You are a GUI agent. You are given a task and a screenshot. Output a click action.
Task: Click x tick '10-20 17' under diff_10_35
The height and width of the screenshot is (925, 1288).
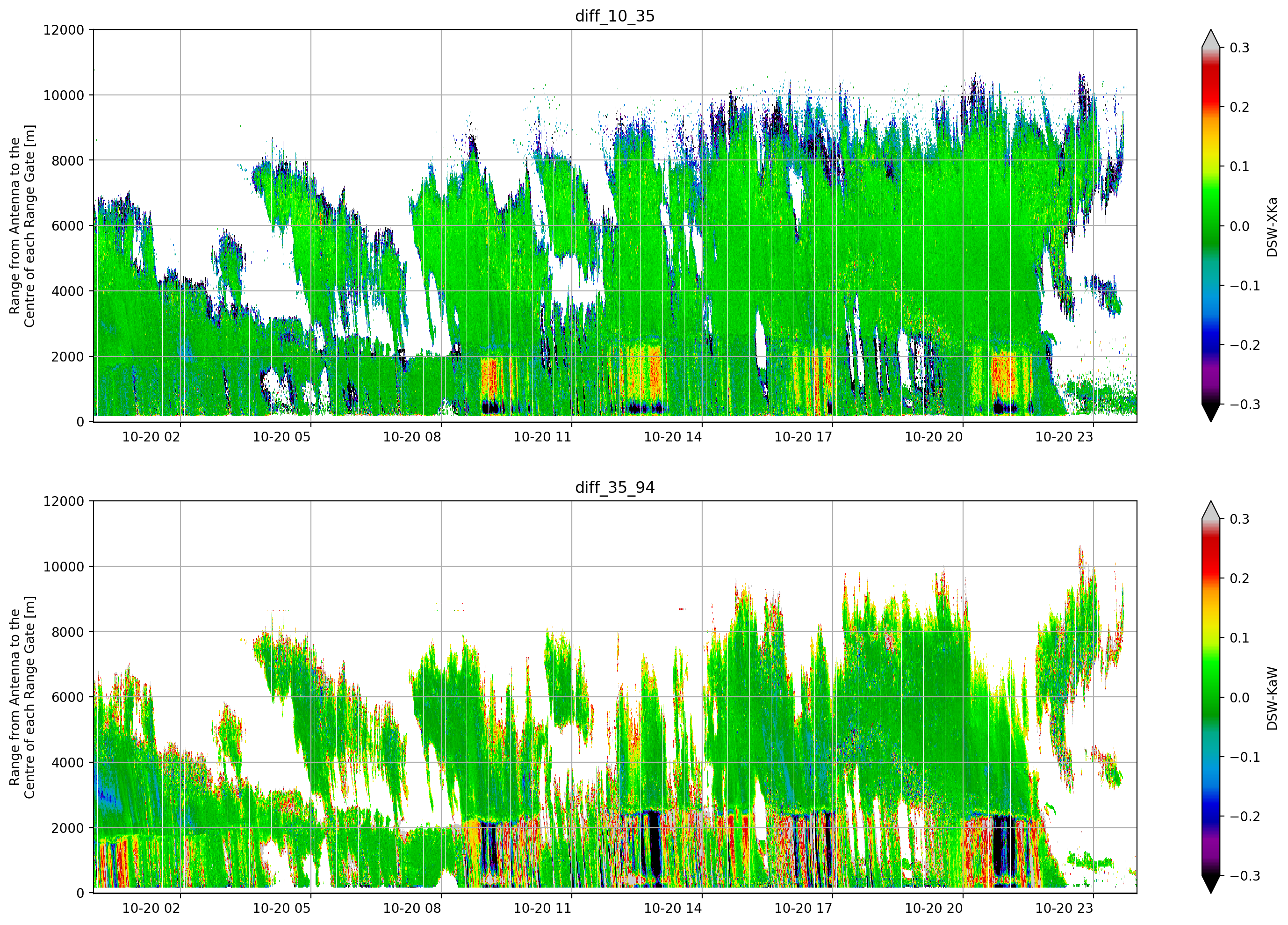(x=804, y=437)
